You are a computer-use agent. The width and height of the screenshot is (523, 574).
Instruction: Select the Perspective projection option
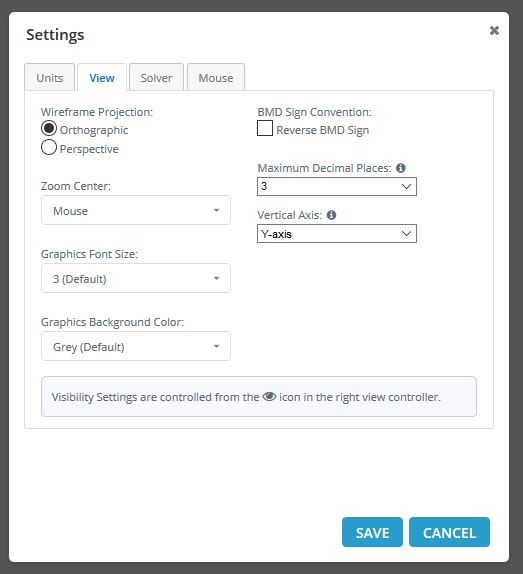tap(49, 148)
